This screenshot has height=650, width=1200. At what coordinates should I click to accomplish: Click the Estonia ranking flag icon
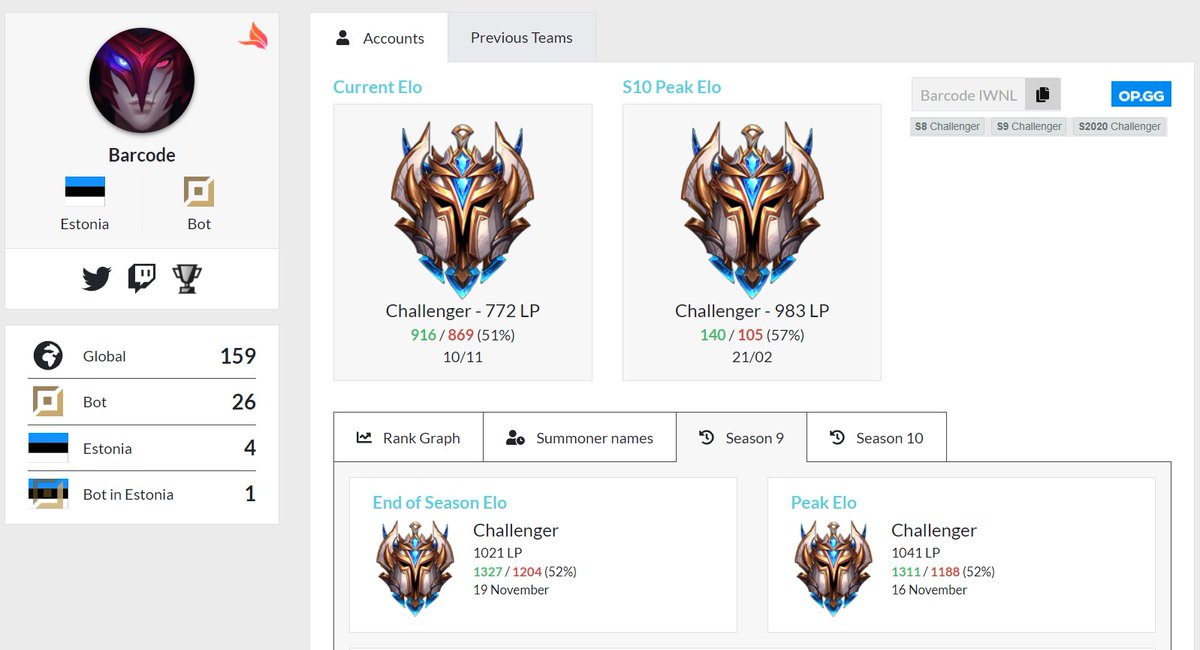point(48,447)
